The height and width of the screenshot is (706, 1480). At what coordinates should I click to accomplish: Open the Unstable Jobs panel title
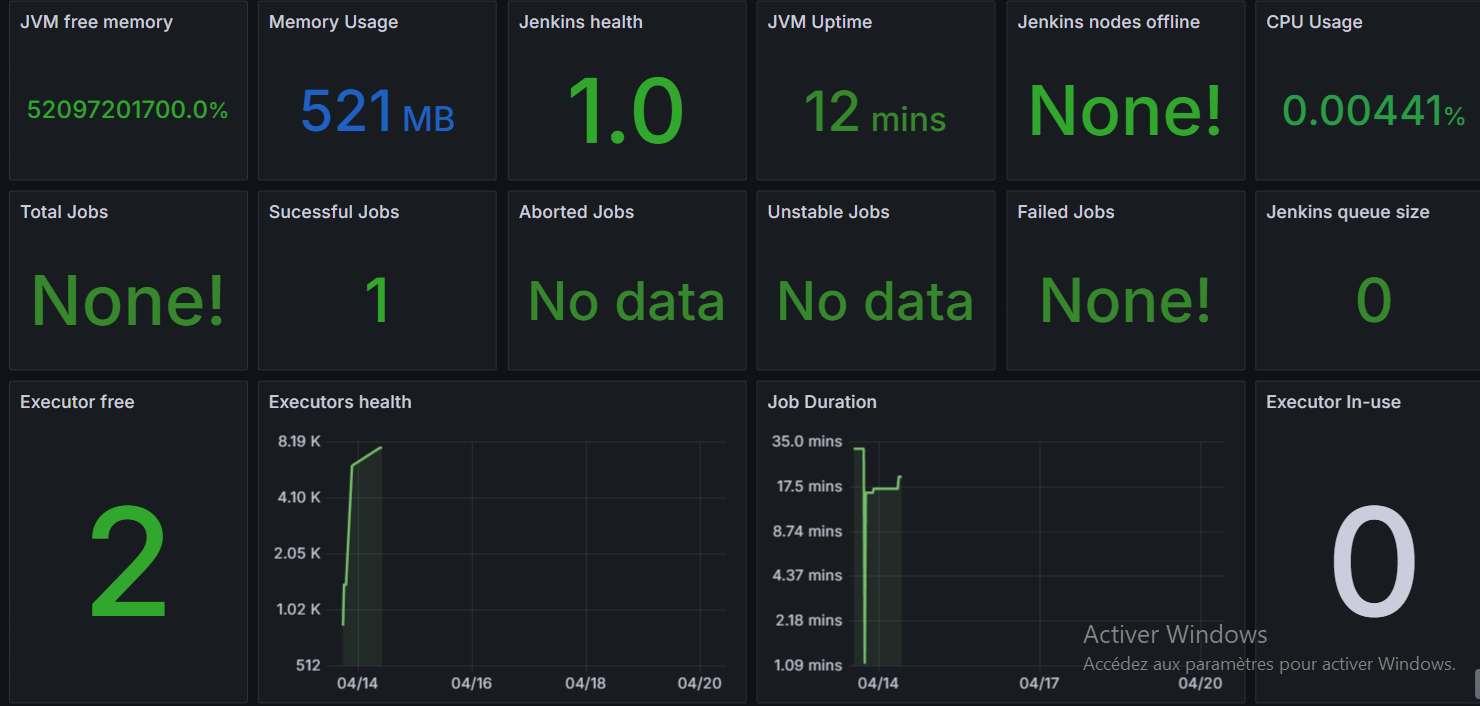click(x=828, y=212)
